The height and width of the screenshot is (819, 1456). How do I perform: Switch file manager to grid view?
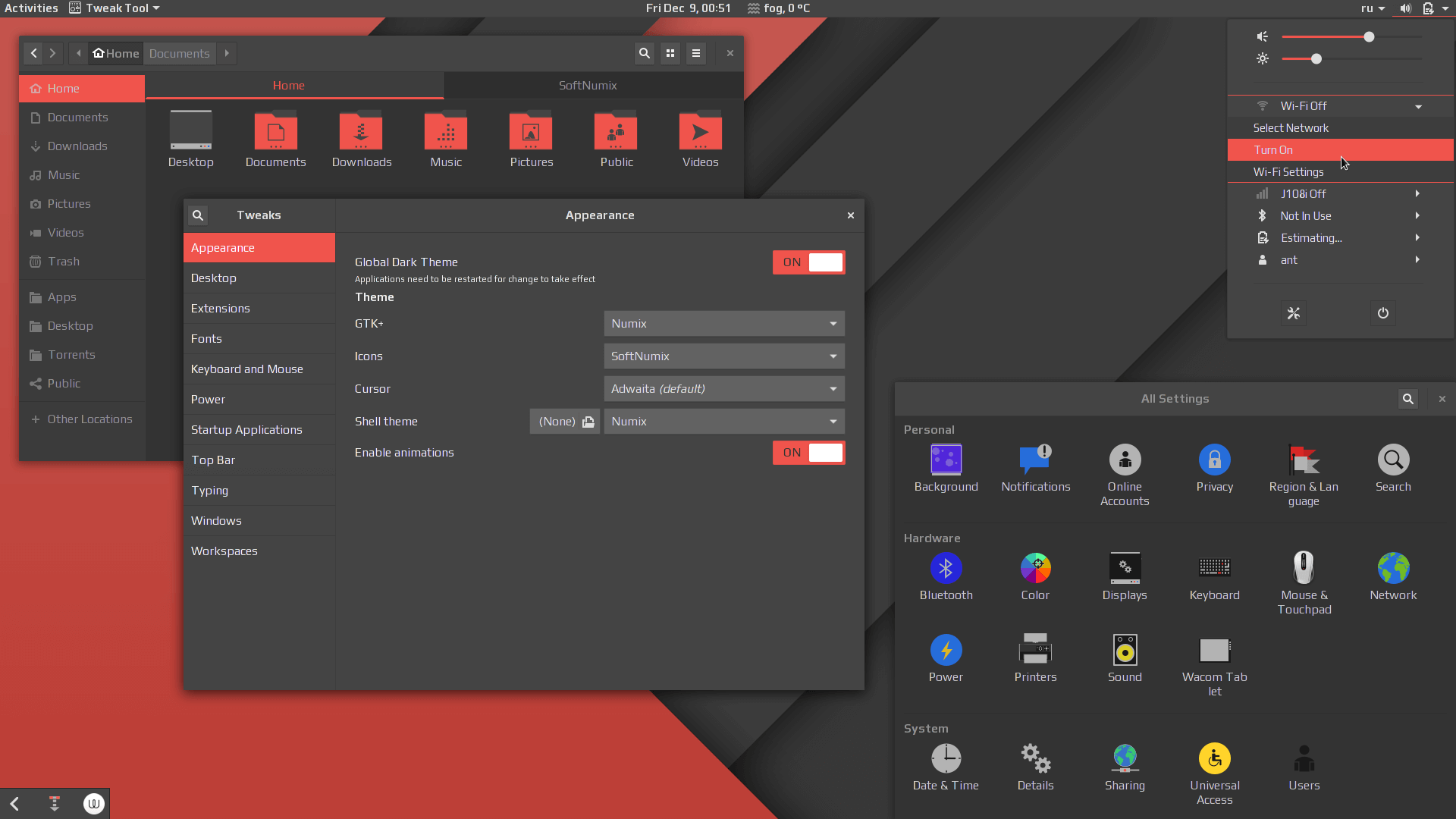point(670,53)
